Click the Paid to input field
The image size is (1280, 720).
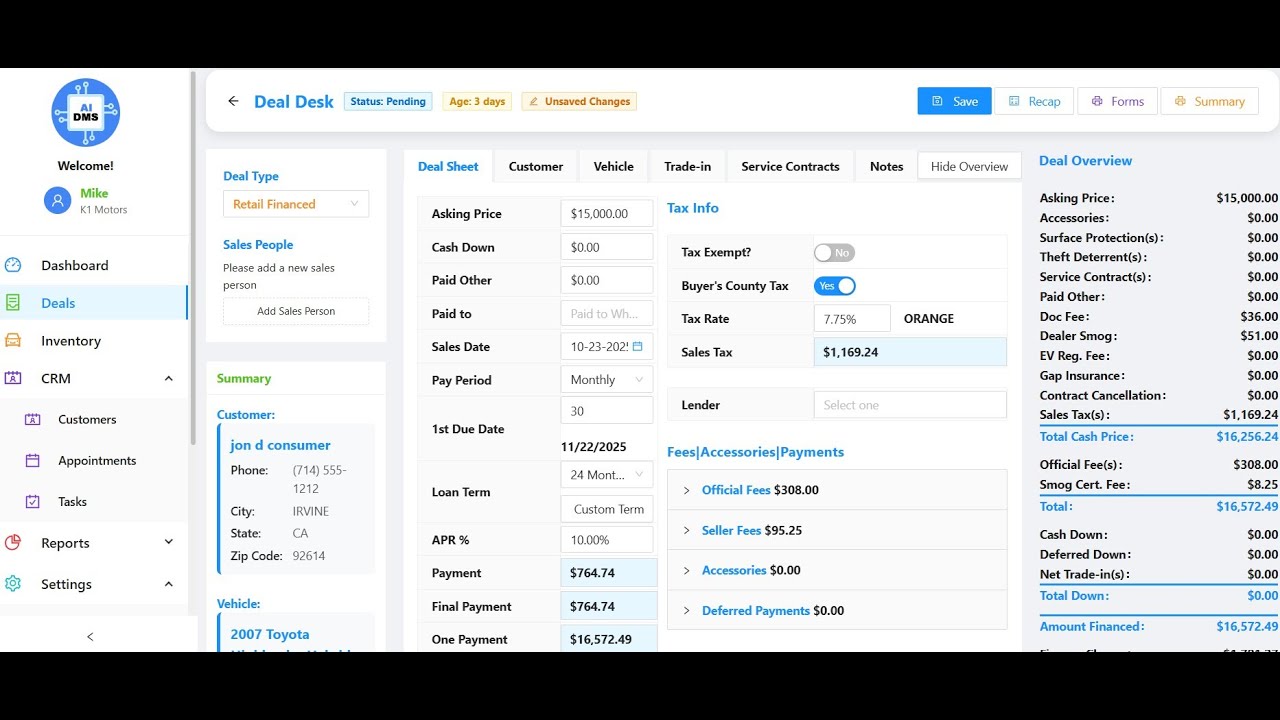click(x=607, y=313)
